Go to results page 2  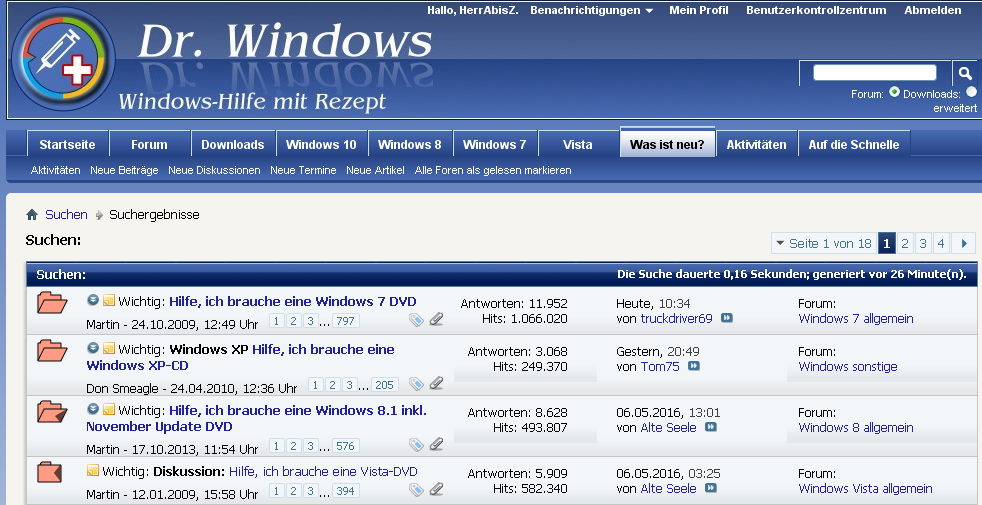point(904,243)
